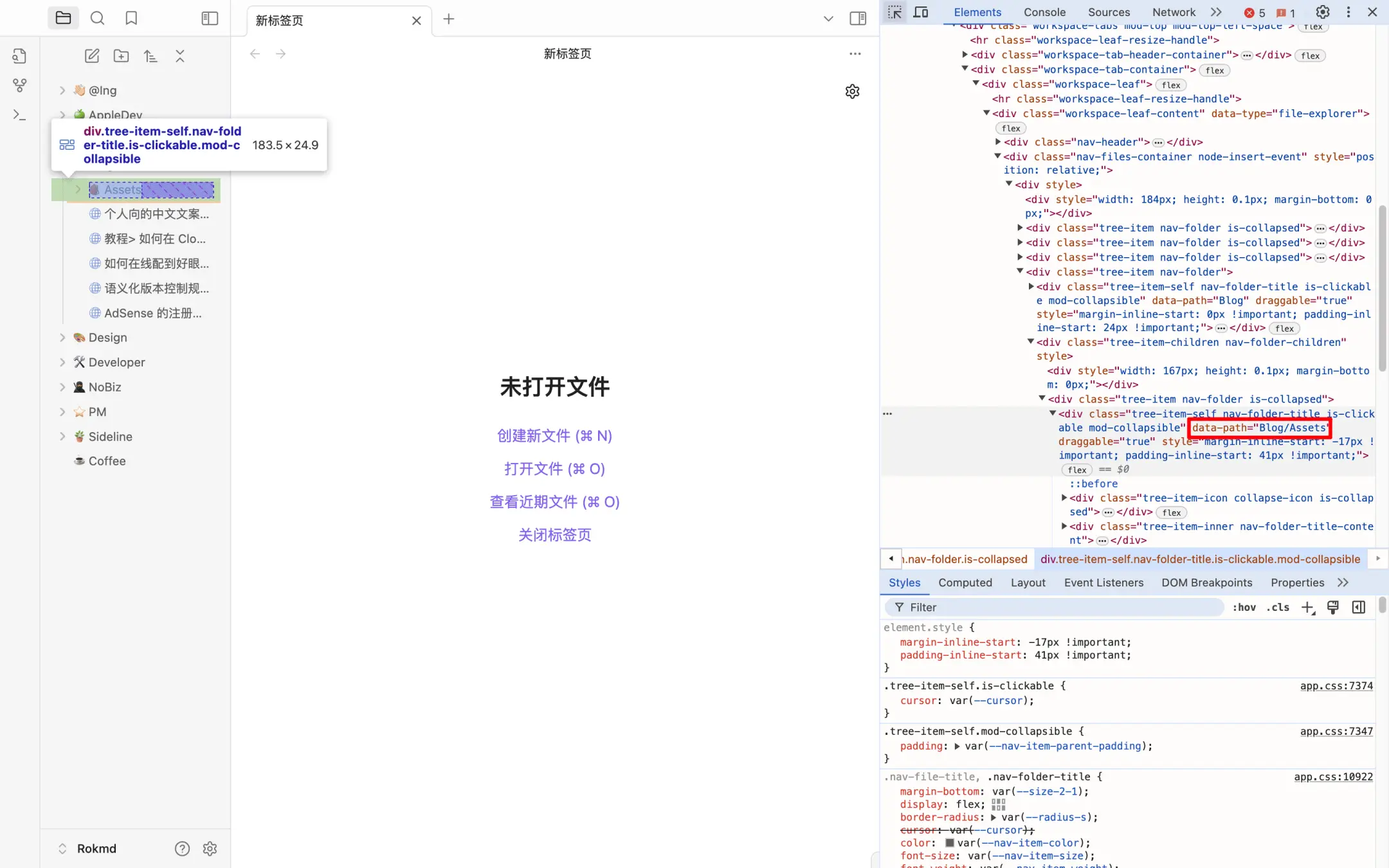Image resolution: width=1389 pixels, height=868 pixels.
Task: Toggle the left sidebar collapse icon
Action: tap(210, 18)
